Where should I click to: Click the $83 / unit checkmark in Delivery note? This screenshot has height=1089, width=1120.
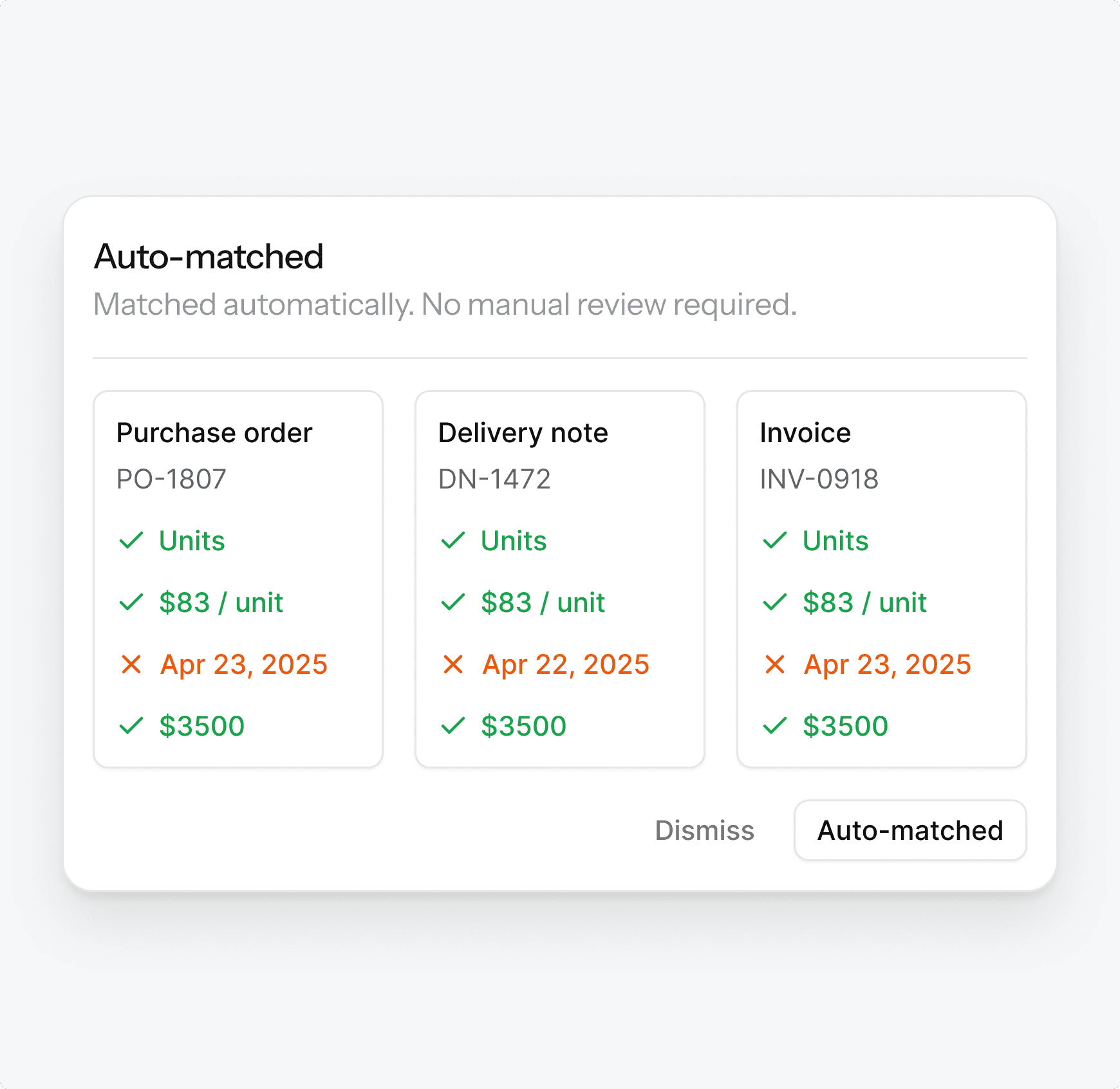(453, 602)
